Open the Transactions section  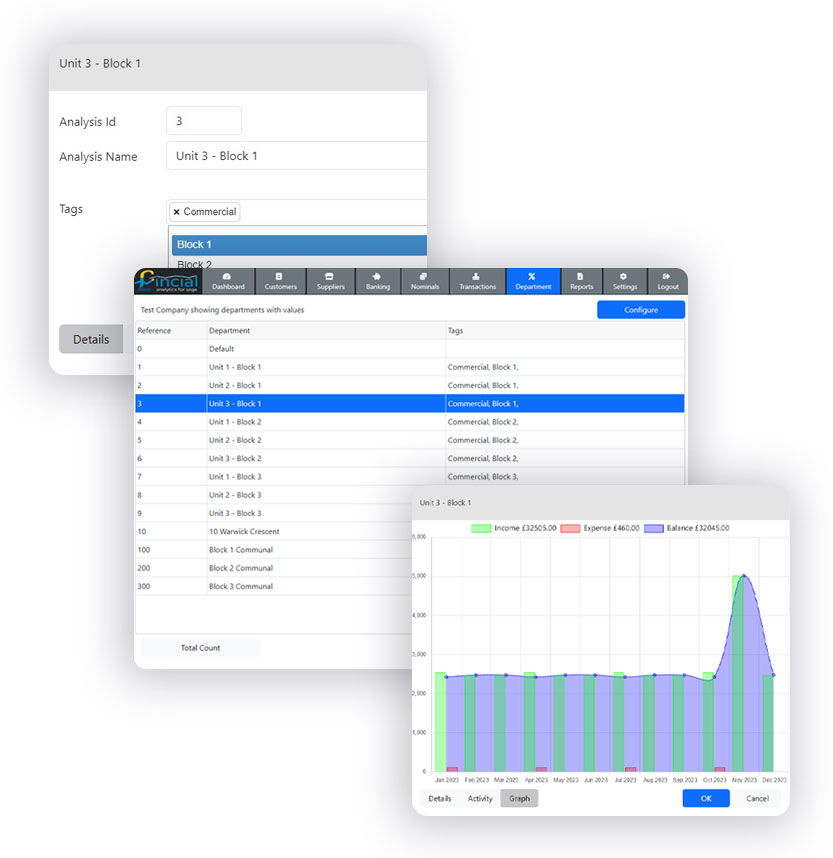tap(477, 281)
